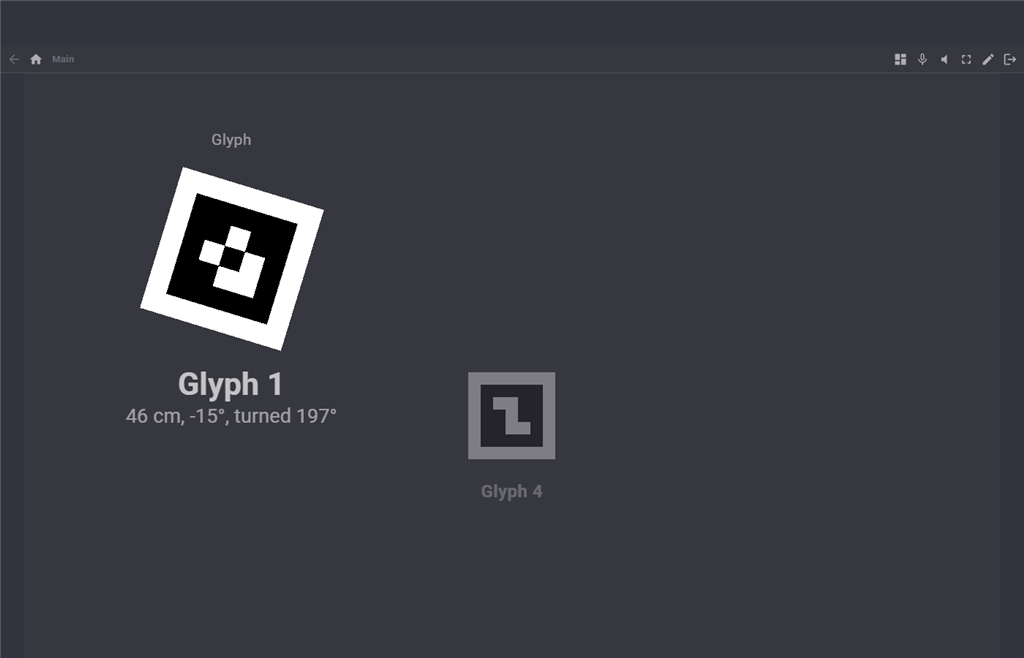Log out using the exit icon

1010,59
